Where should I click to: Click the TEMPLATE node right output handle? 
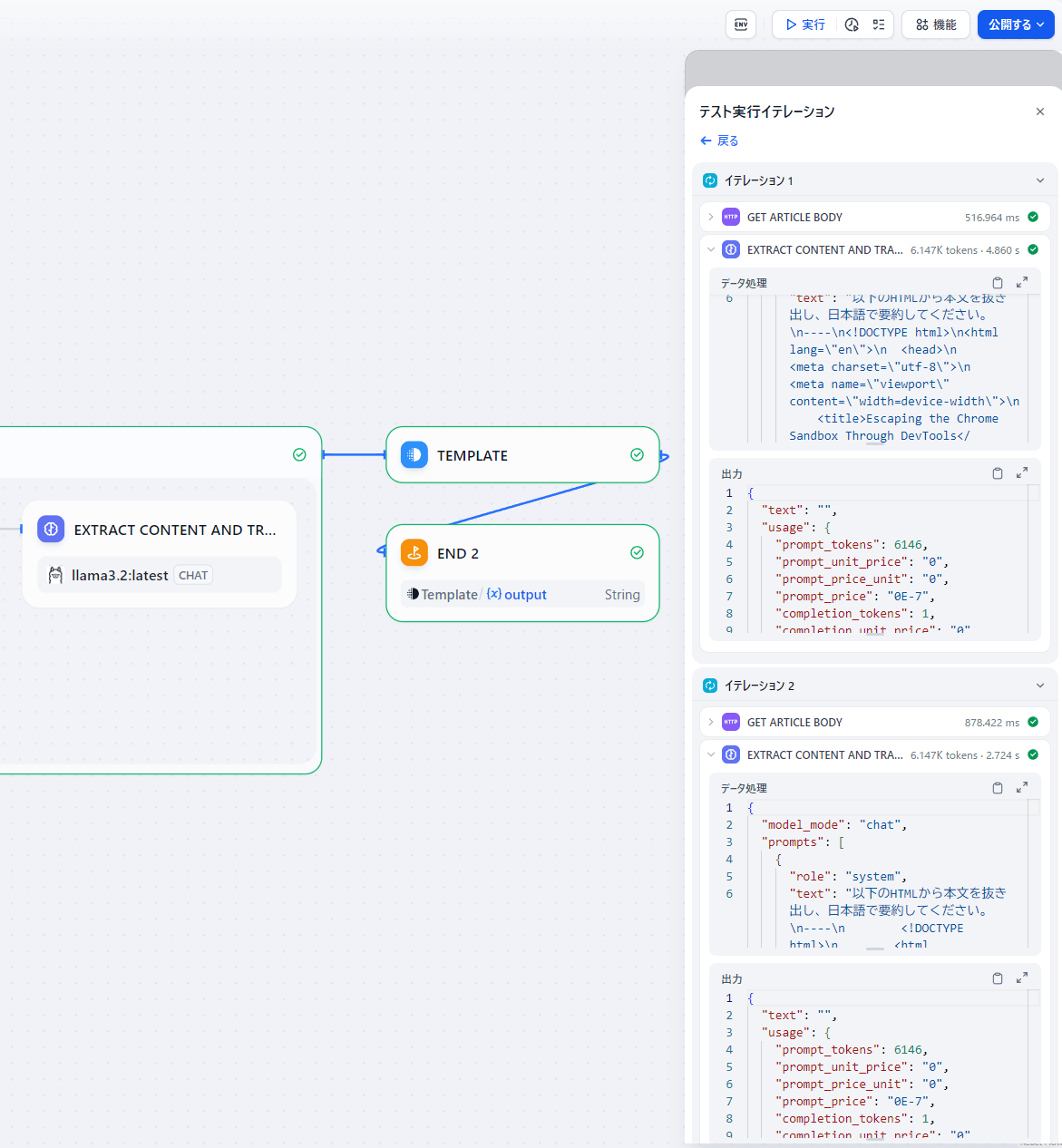click(x=664, y=457)
